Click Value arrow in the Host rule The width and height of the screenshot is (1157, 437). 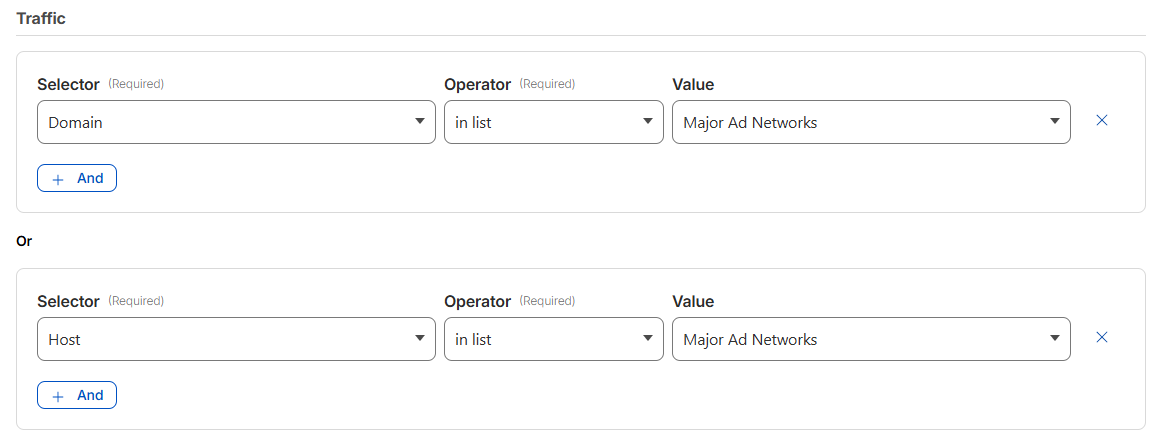pyautogui.click(x=1054, y=339)
